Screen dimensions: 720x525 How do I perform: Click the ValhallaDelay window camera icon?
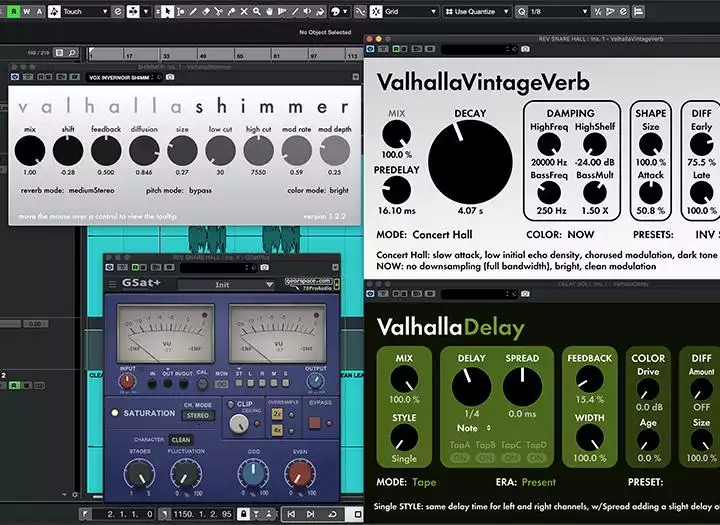coord(525,294)
